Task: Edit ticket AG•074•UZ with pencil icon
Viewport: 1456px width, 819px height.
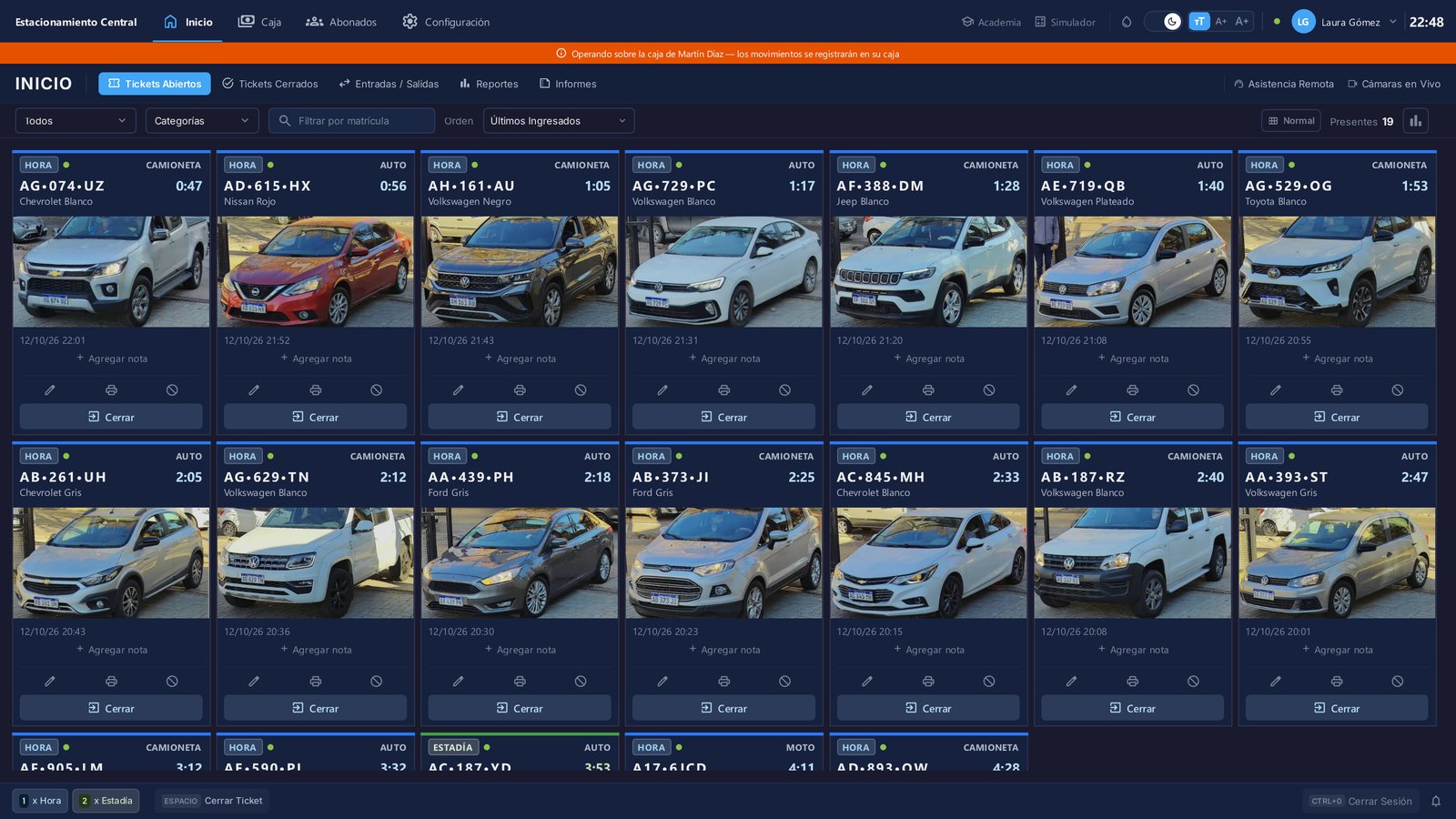Action: [50, 389]
